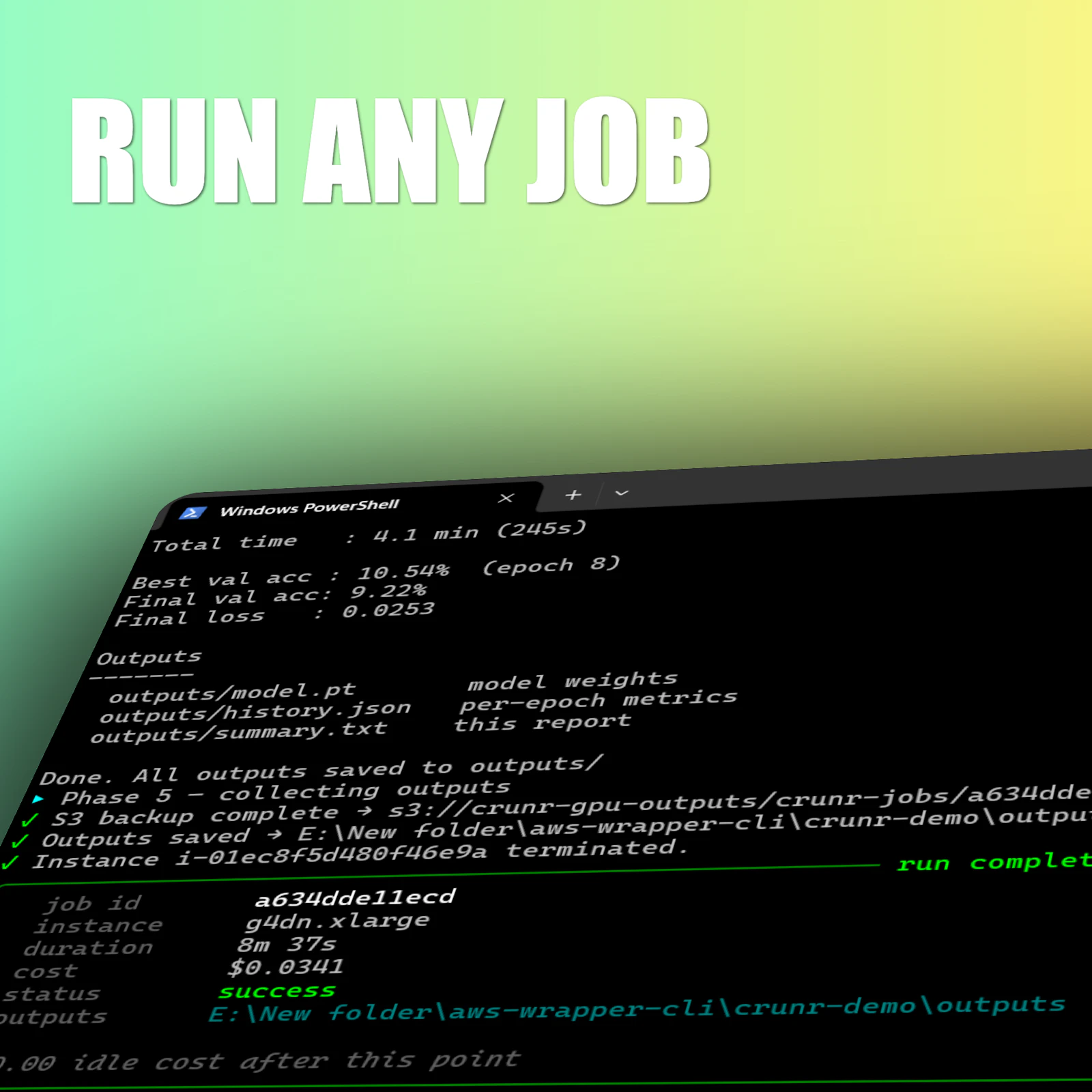This screenshot has height=1092, width=1092.
Task: Click 'outputs/summary.txt' file path
Action: (x=239, y=732)
